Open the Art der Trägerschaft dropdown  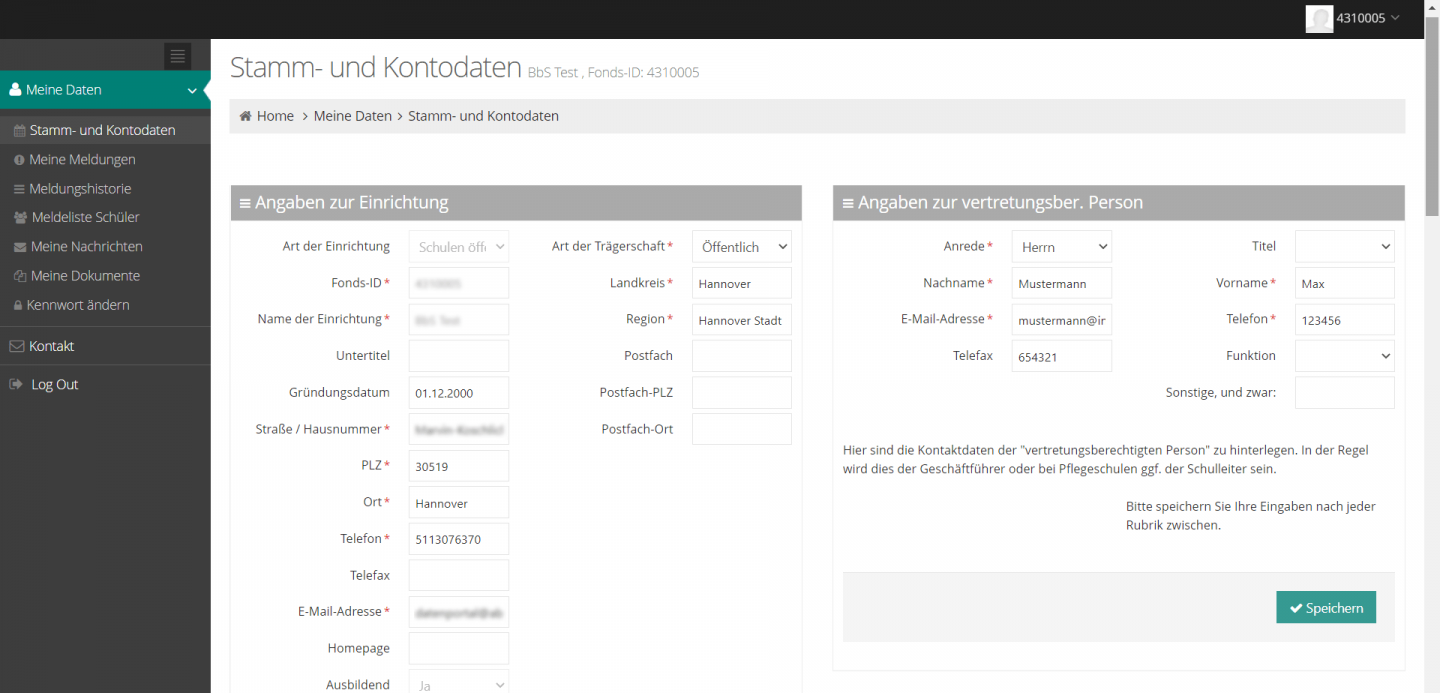742,246
